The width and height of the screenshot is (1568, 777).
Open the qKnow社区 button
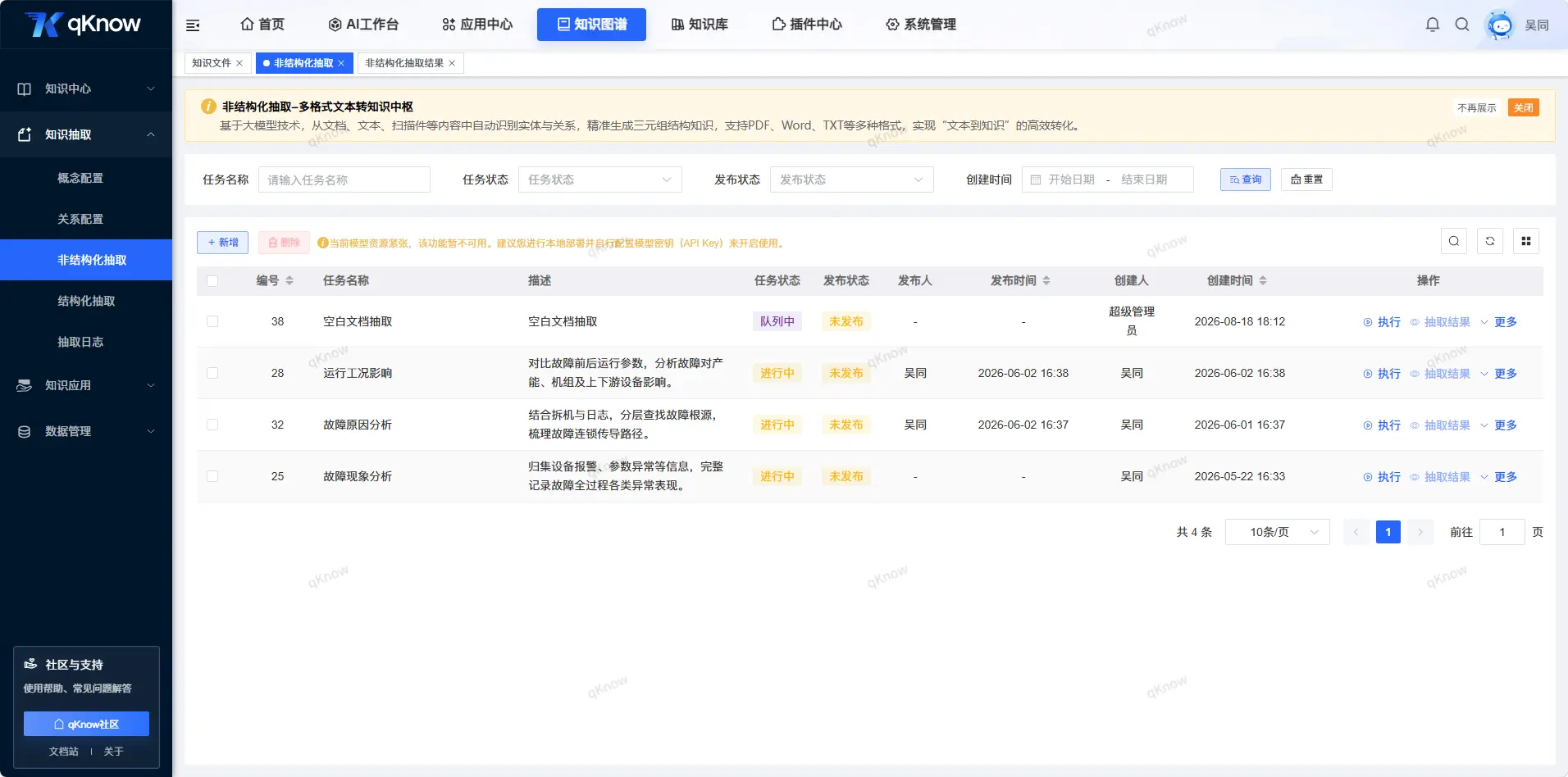[86, 724]
